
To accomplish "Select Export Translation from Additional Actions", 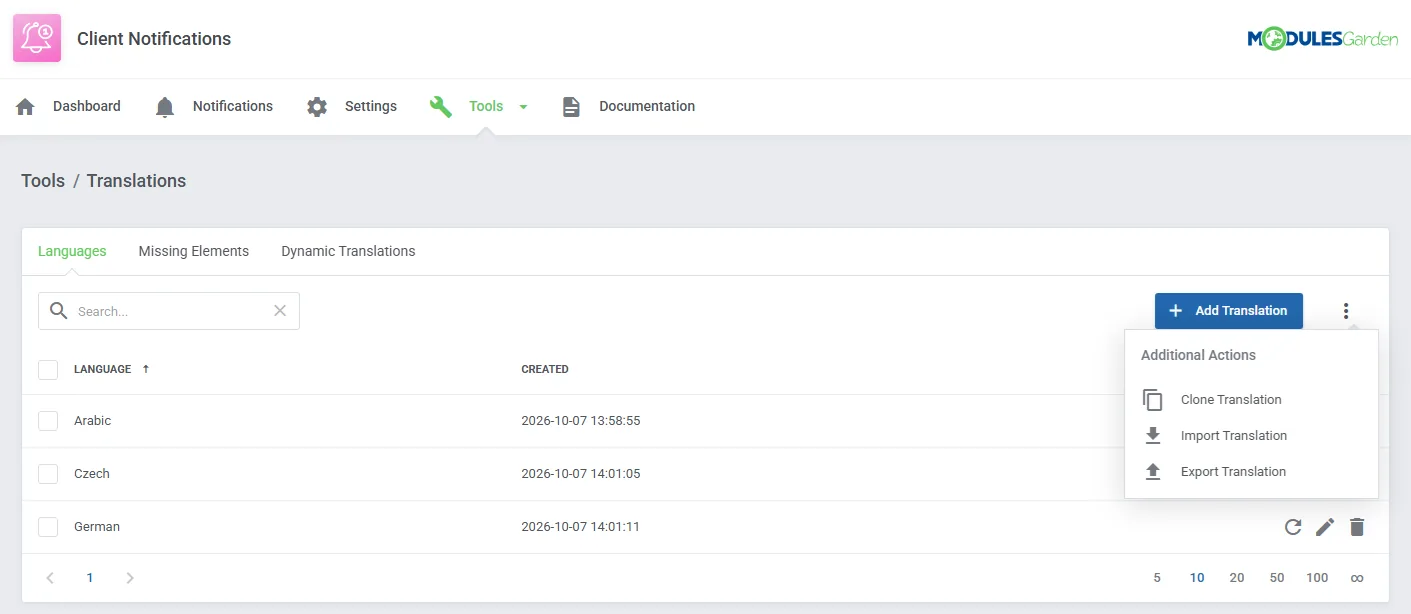I will 1233,472.
